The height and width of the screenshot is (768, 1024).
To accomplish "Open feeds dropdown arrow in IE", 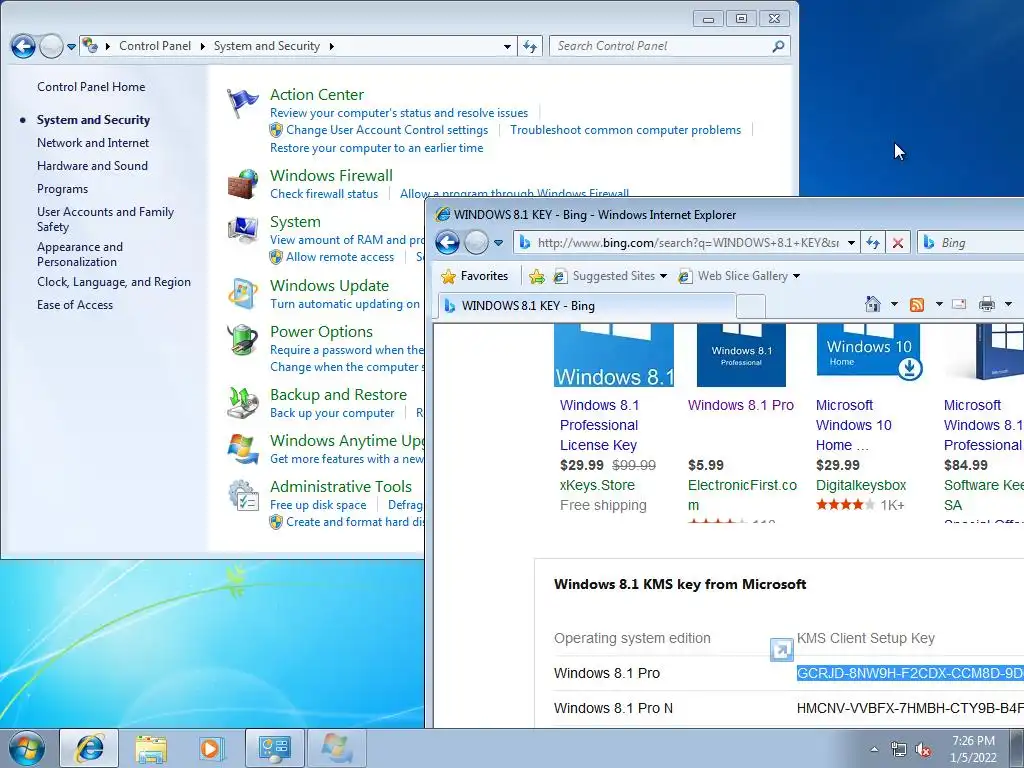I will [x=939, y=304].
